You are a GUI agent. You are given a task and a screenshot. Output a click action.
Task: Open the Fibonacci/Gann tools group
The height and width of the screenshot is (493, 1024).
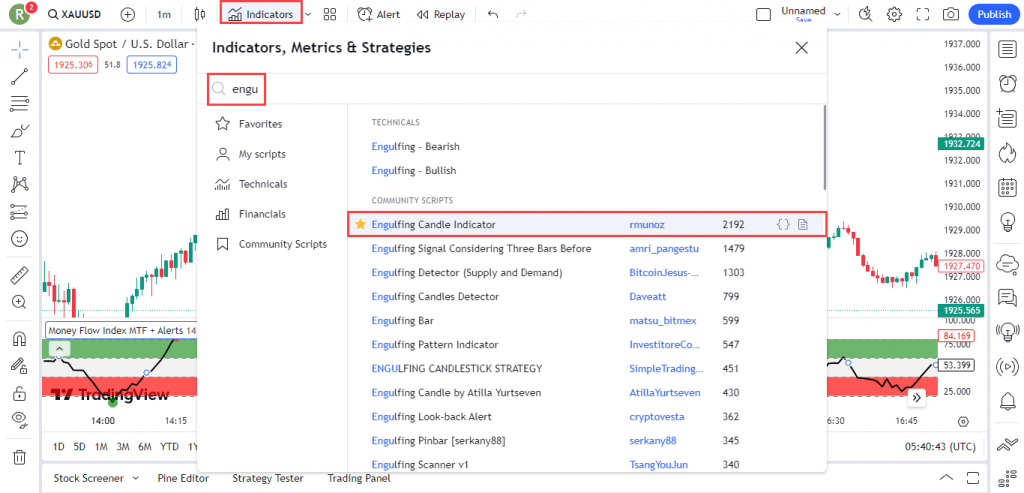20,104
